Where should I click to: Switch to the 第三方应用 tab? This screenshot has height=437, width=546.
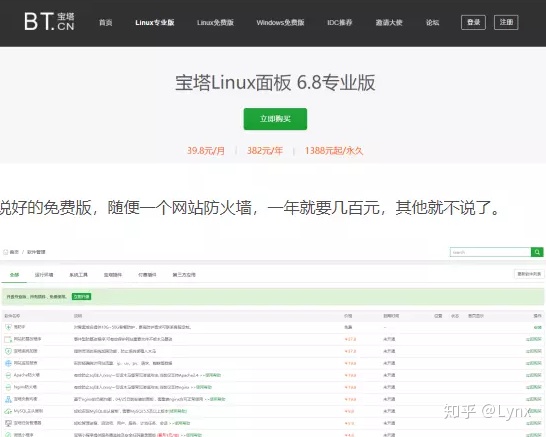(x=184, y=275)
